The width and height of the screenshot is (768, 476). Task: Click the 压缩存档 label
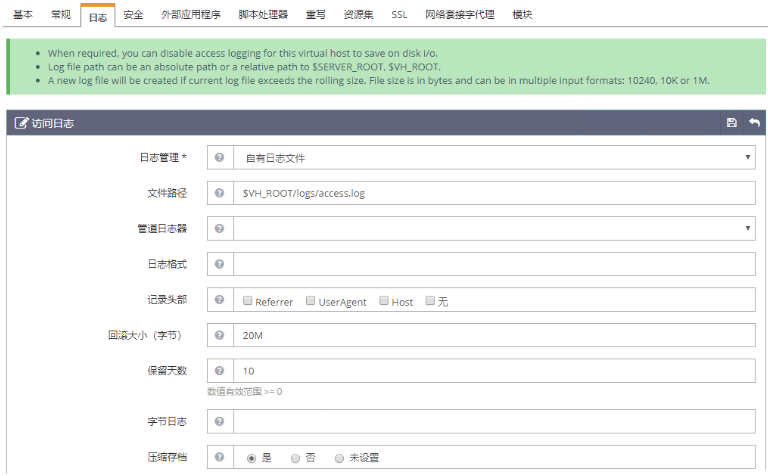click(x=167, y=457)
